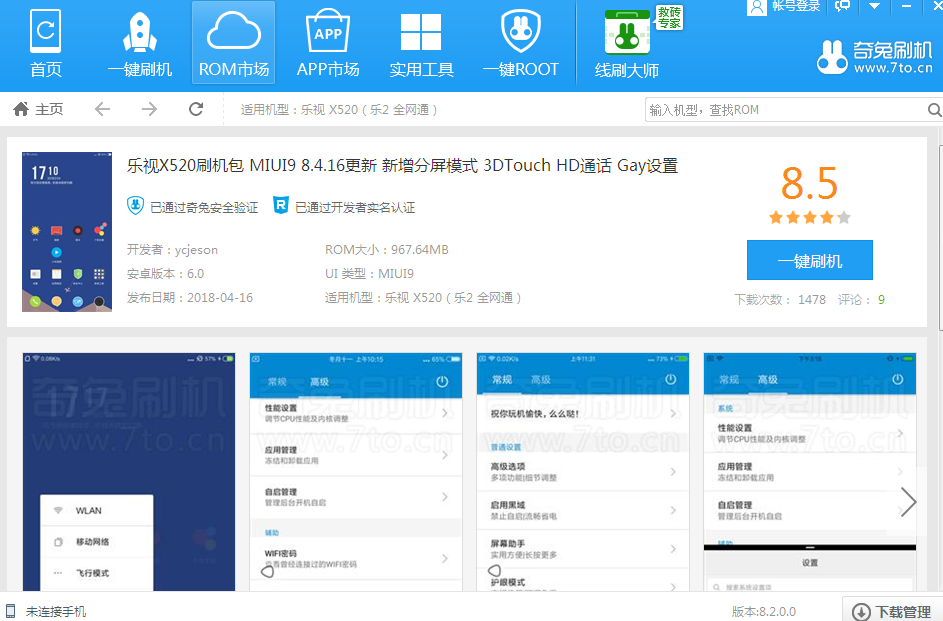Switch to ROM市场 tab
Image resolution: width=943 pixels, height=621 pixels.
click(x=233, y=42)
